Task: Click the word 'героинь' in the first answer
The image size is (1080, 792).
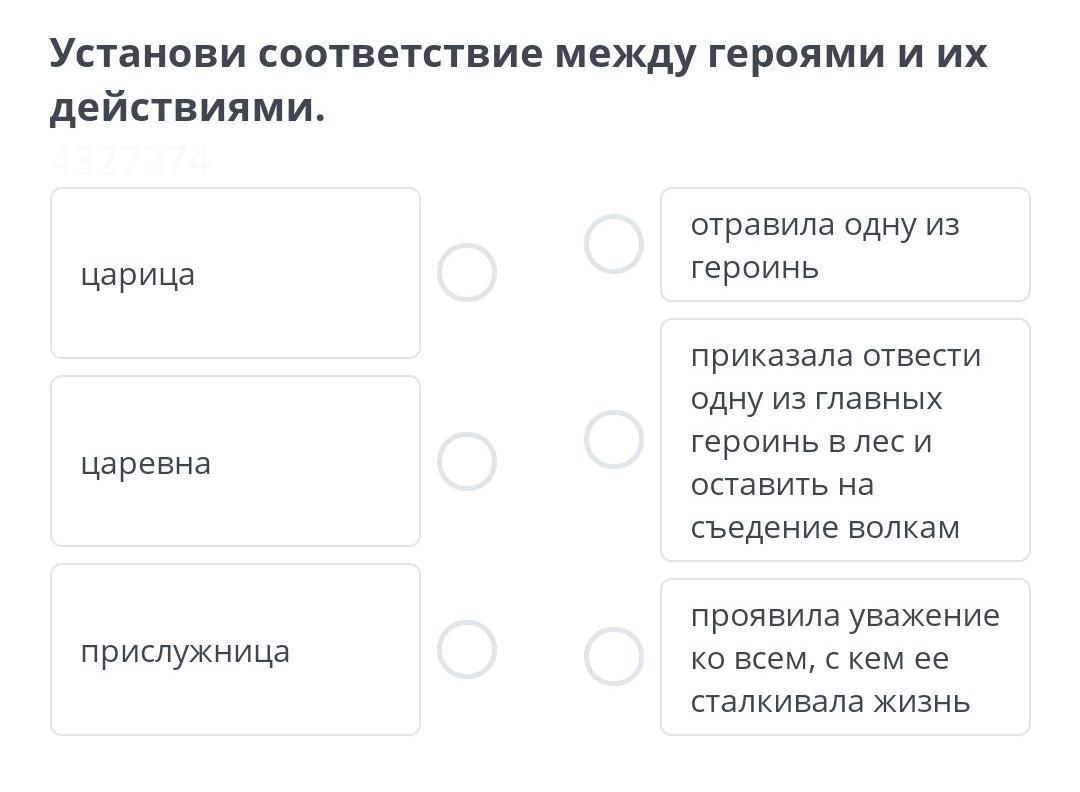Action: (755, 267)
